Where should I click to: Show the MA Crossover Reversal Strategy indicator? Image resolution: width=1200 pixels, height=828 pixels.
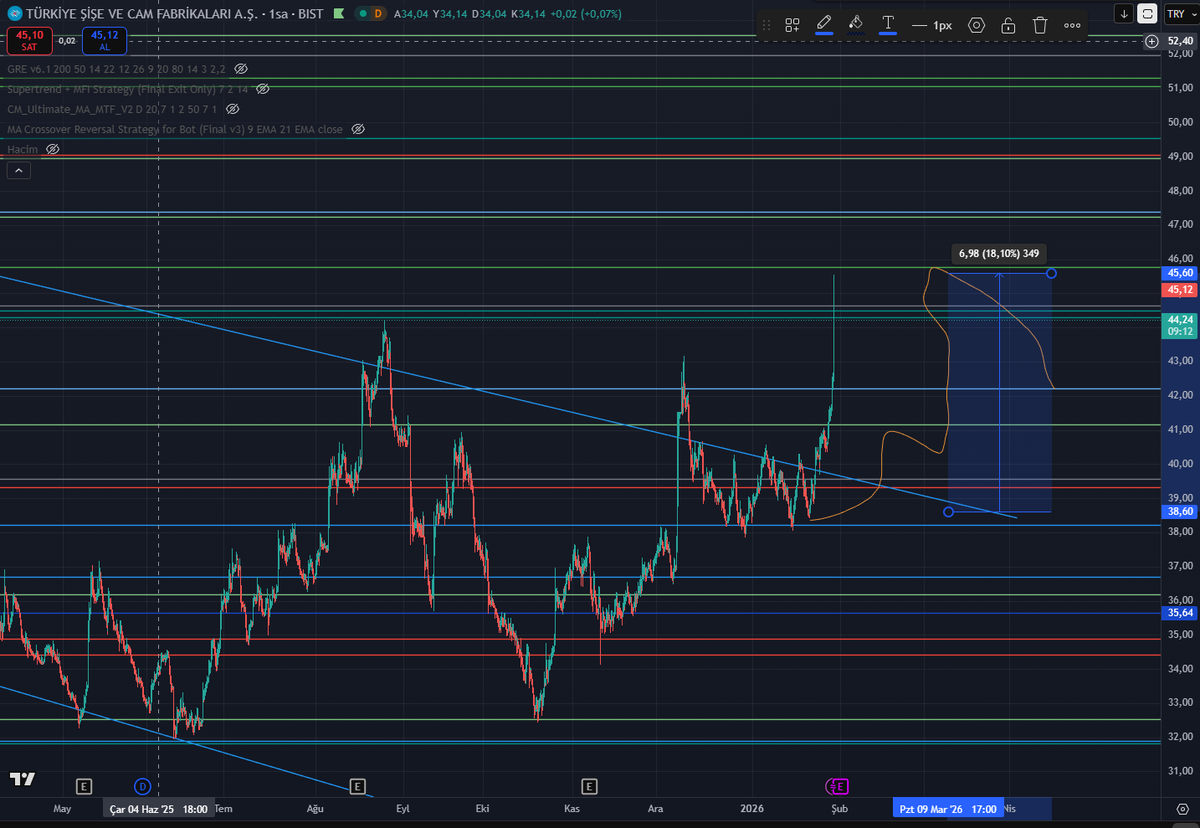[358, 129]
